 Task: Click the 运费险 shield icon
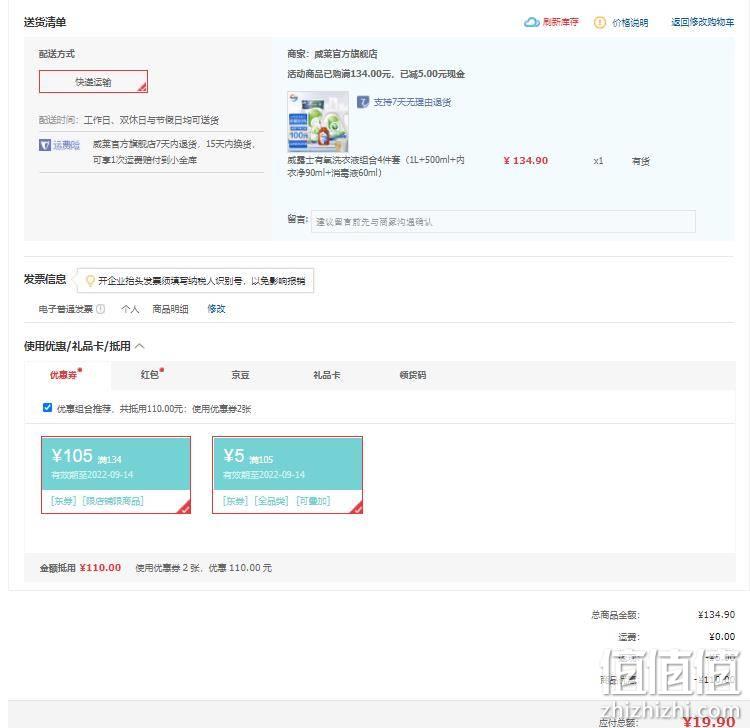[x=44, y=145]
